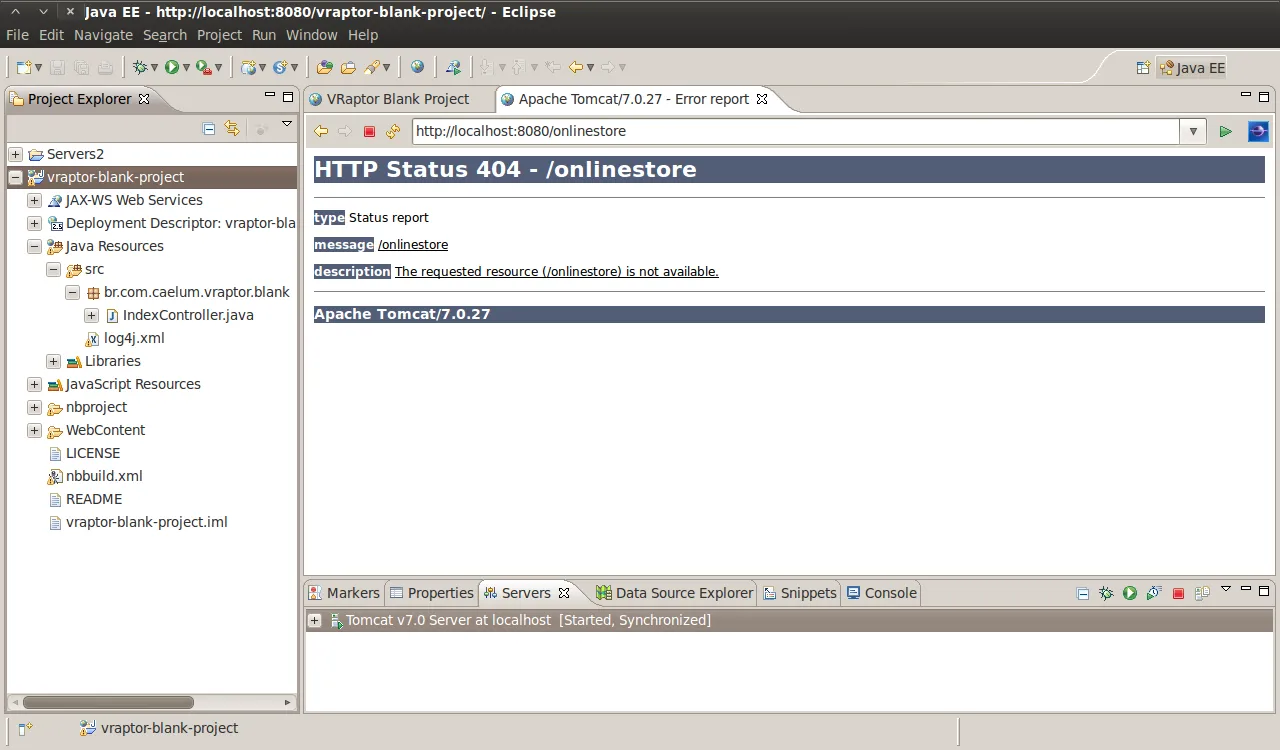
Task: Close the Apache Tomcat Error report tab
Action: [762, 99]
